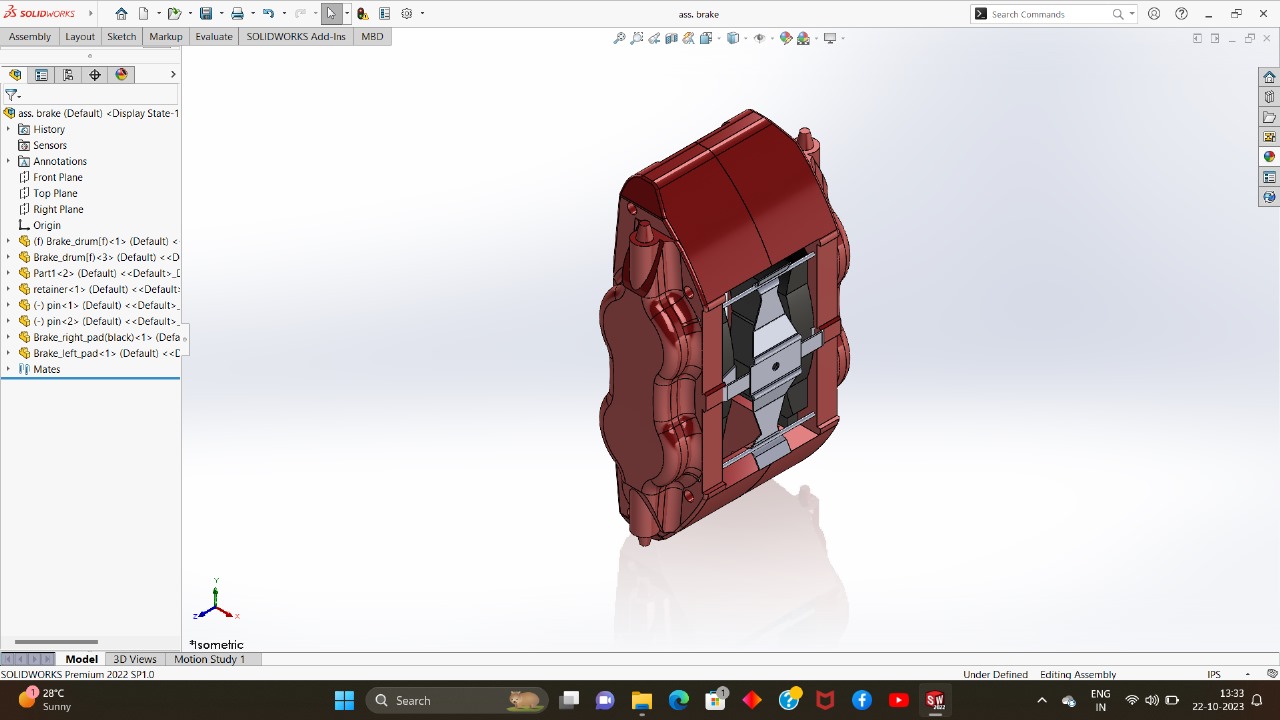Click the Rebuild traffic light icon
This screenshot has width=1280, height=720.
(362, 14)
